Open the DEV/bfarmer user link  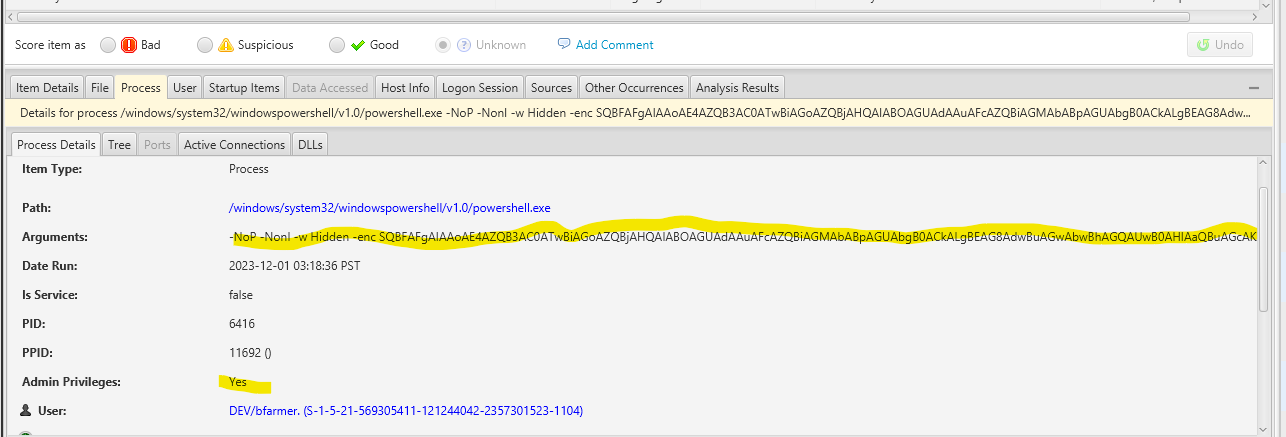point(405,411)
